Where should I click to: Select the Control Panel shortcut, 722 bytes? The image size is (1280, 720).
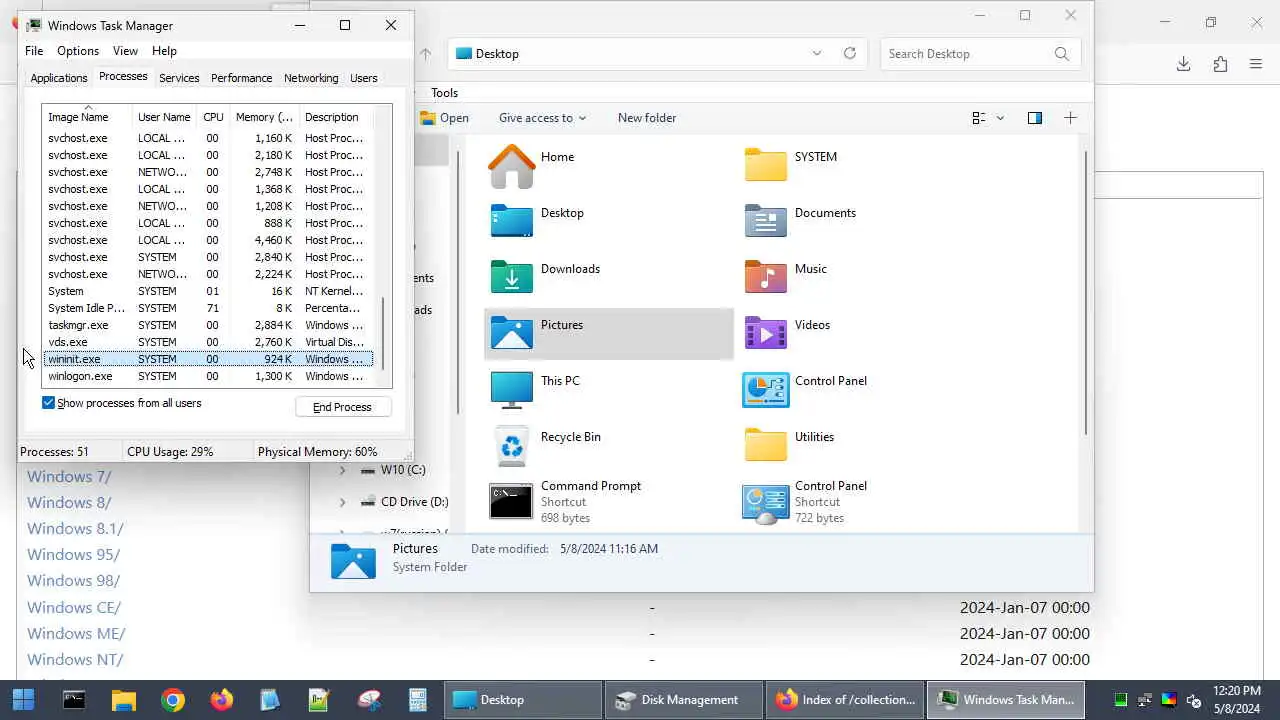click(765, 502)
